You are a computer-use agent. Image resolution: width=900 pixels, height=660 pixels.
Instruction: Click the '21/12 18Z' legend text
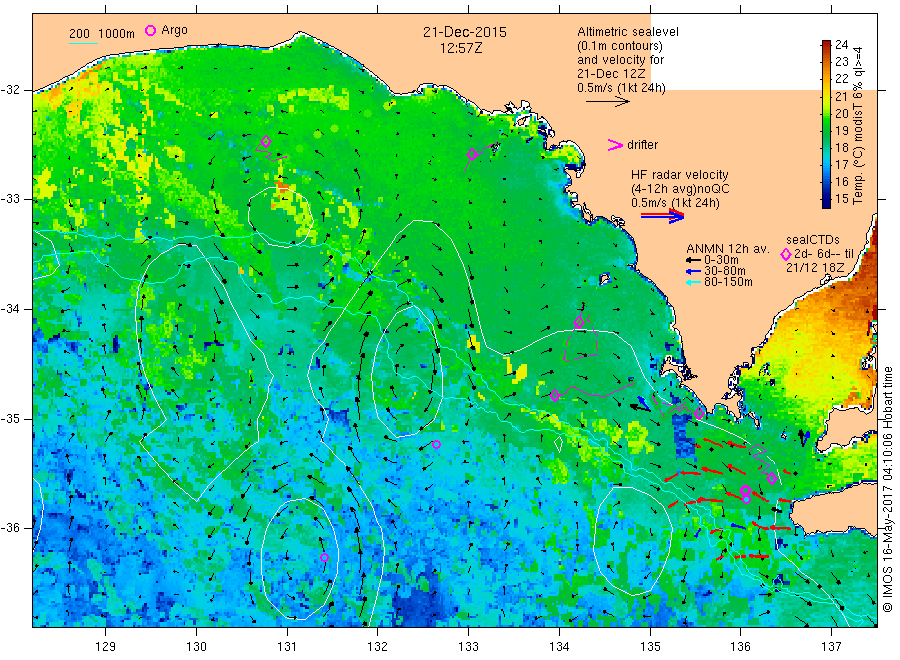[815, 268]
